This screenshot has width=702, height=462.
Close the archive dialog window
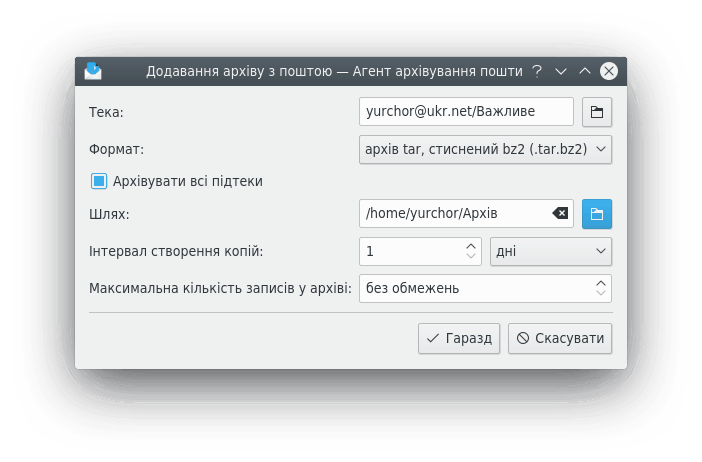[x=609, y=71]
